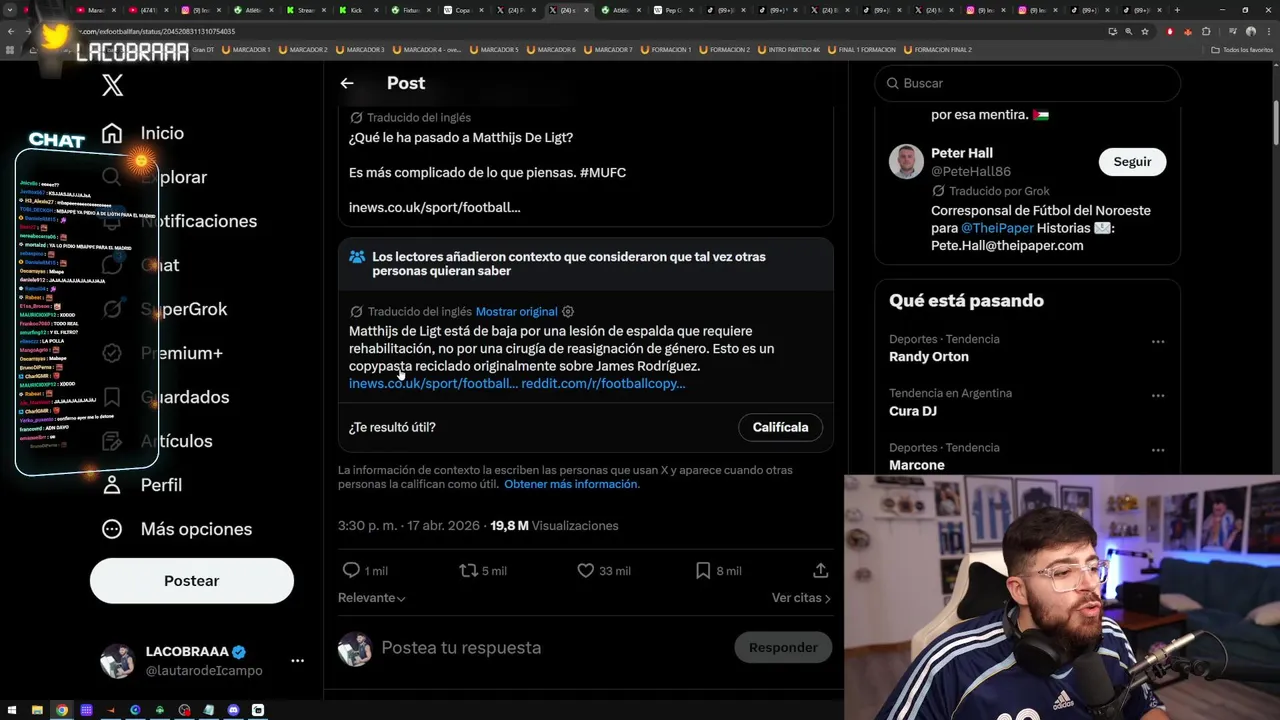
Task: Click the reply icon showing 1 mil
Action: click(351, 570)
